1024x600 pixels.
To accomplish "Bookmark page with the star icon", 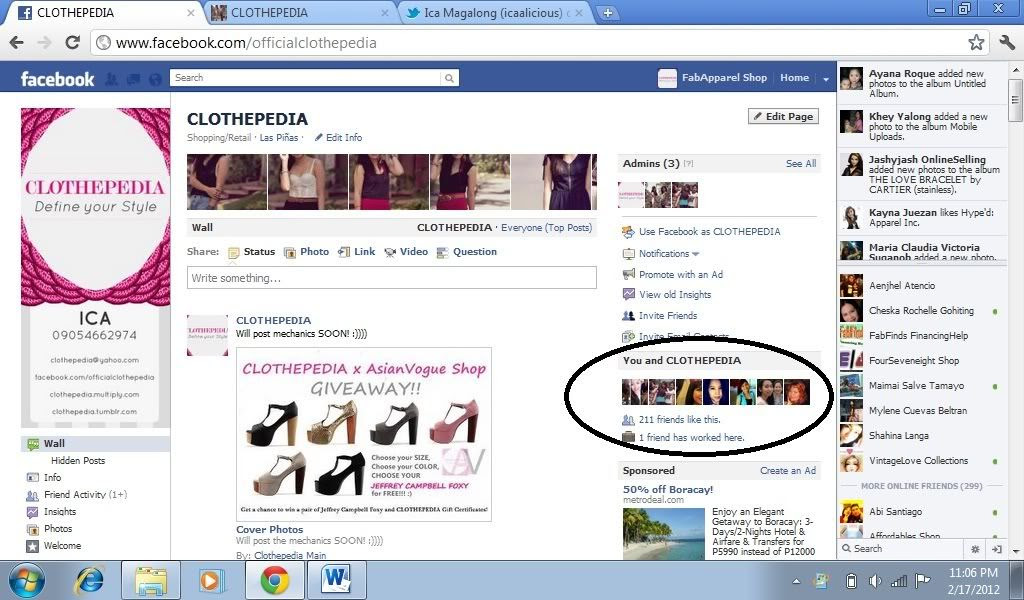I will [x=976, y=43].
